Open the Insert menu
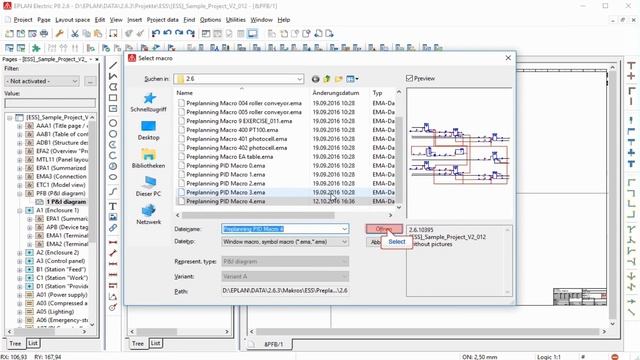Image resolution: width=640 pixels, height=360 pixels. click(135, 20)
